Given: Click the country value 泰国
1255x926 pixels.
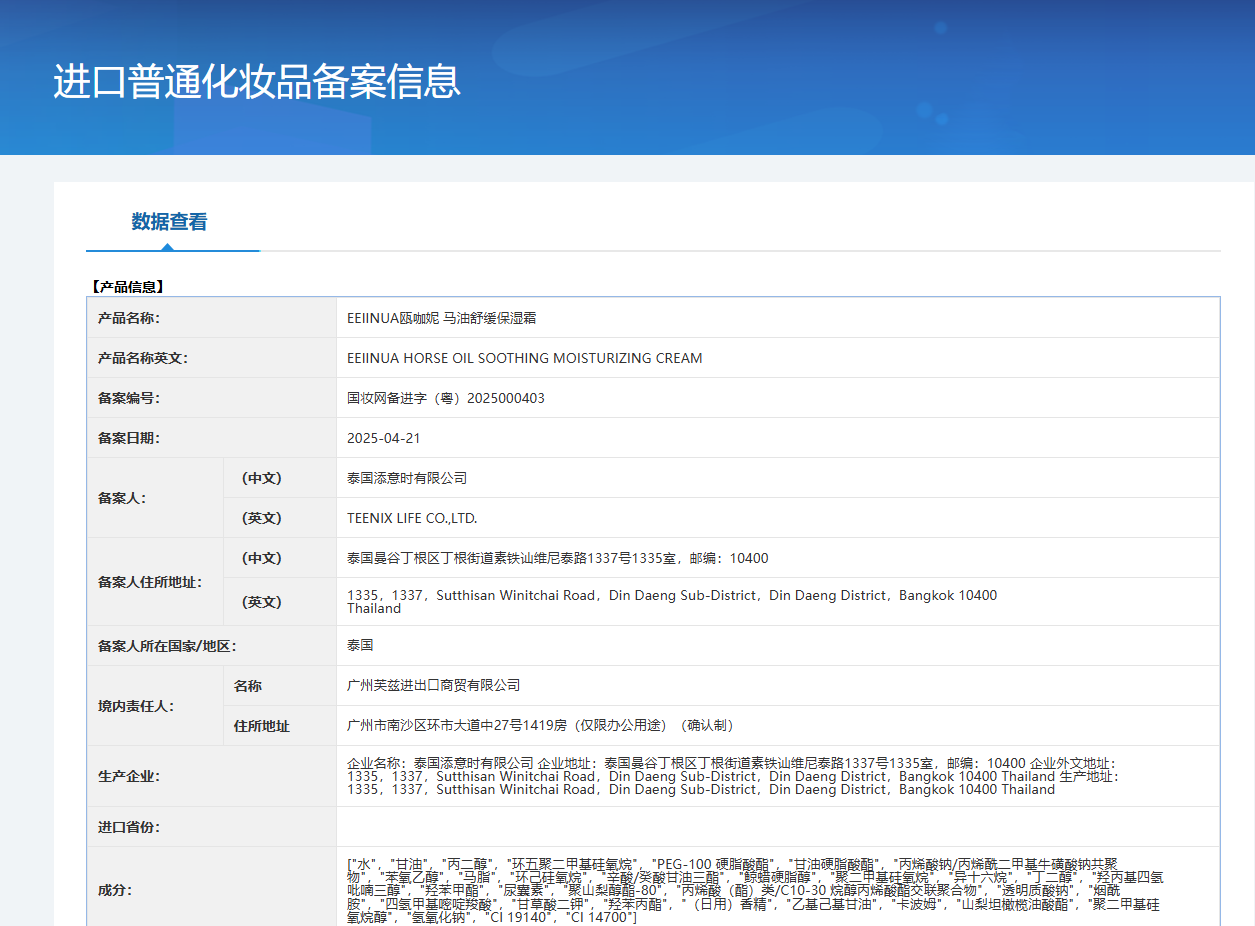Looking at the screenshot, I should tap(360, 645).
